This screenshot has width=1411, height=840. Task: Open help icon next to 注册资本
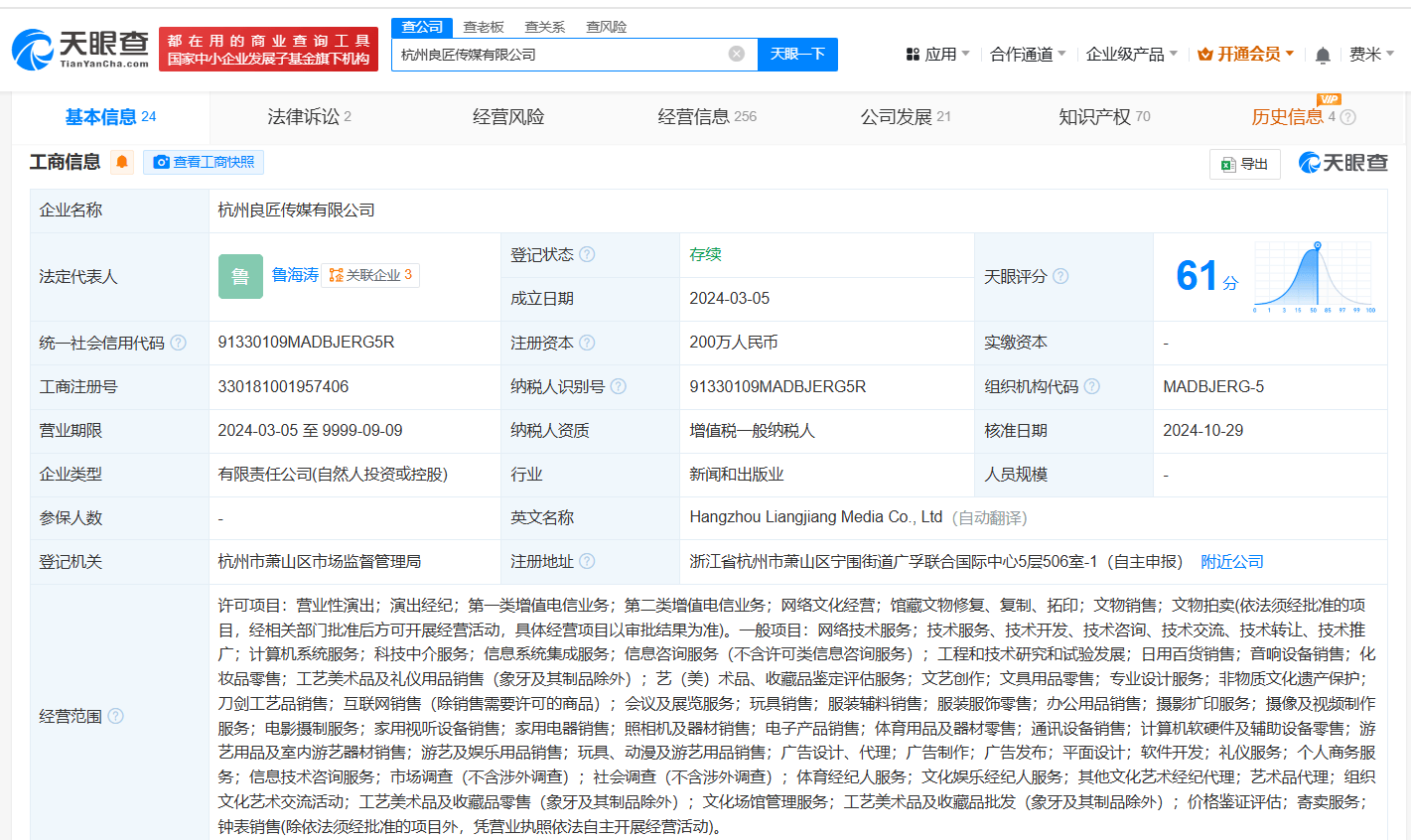click(x=587, y=343)
